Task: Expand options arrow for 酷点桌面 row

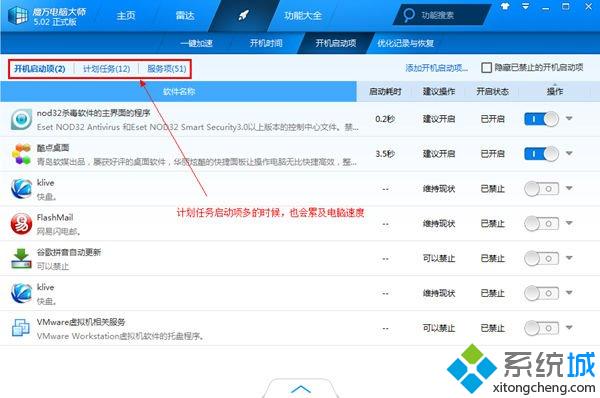Action: [x=569, y=153]
